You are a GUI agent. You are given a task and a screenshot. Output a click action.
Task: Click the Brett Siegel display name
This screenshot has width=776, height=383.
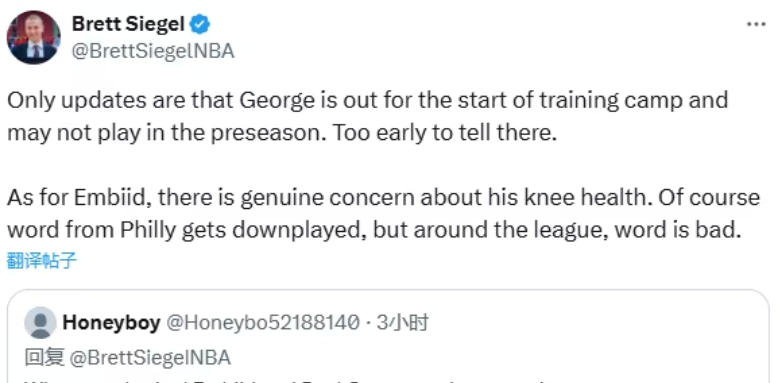[129, 24]
